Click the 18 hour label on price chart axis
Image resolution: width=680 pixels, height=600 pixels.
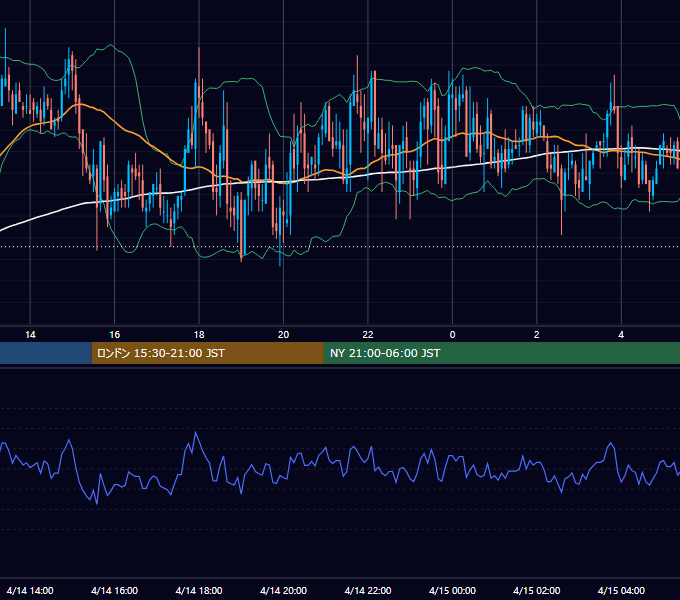pos(199,335)
